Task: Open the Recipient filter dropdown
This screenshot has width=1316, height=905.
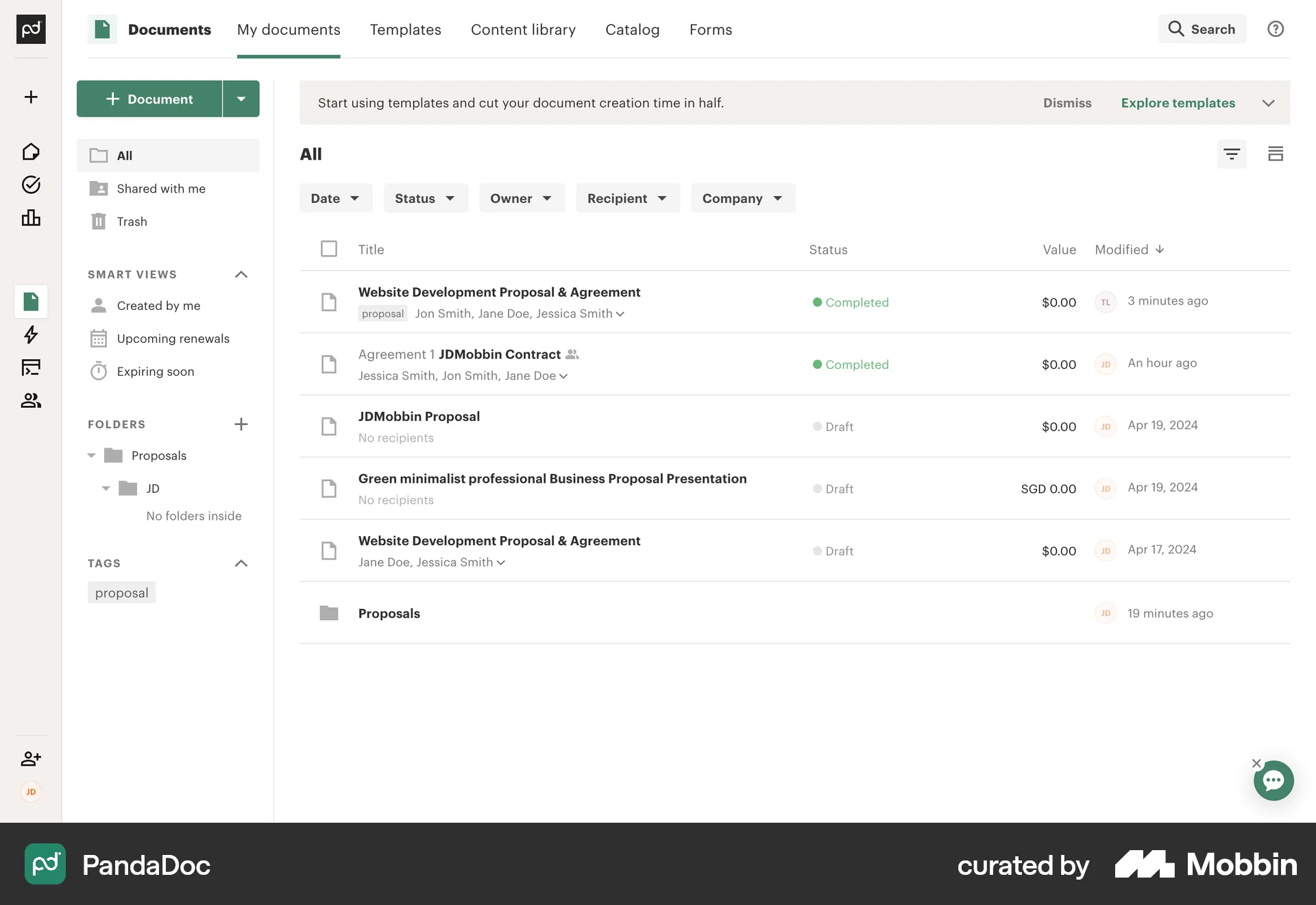Action: point(627,198)
